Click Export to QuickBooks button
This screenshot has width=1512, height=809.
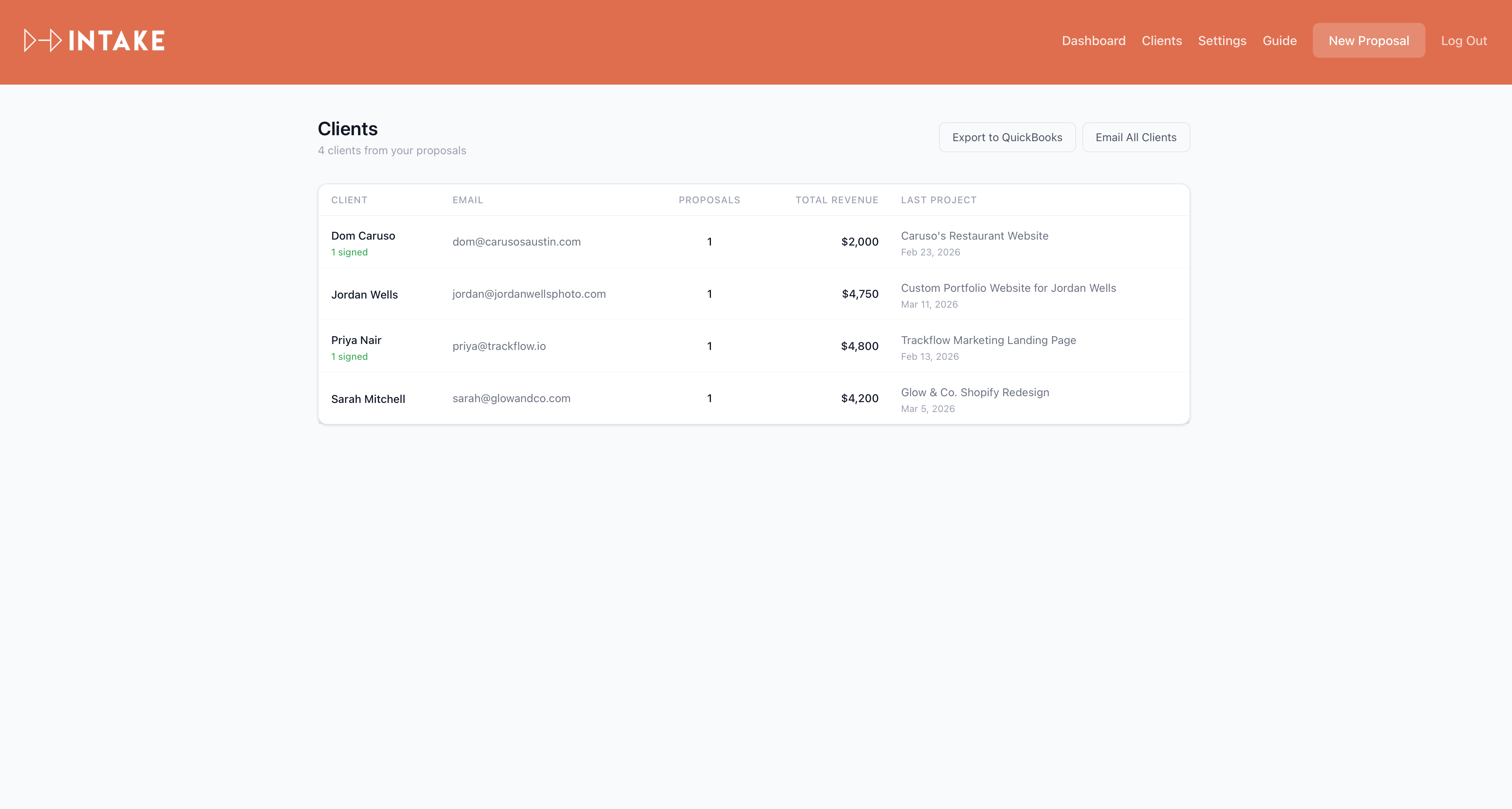(1007, 137)
